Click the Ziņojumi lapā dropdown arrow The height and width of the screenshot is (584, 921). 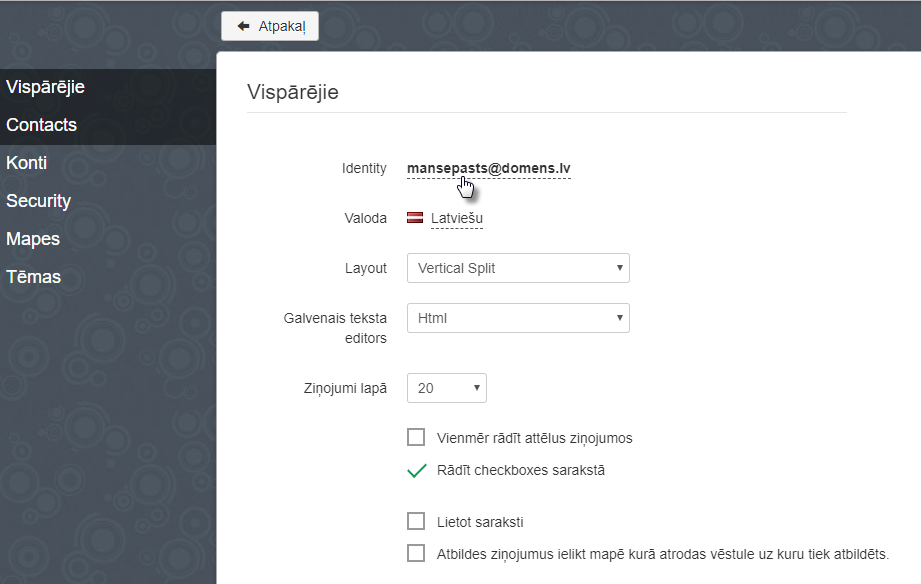click(476, 388)
